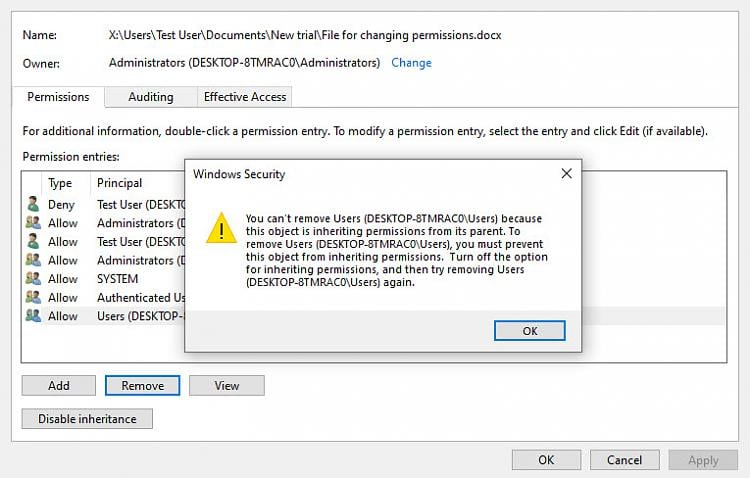Select the Permissions tab
This screenshot has width=750, height=478.
(58, 97)
